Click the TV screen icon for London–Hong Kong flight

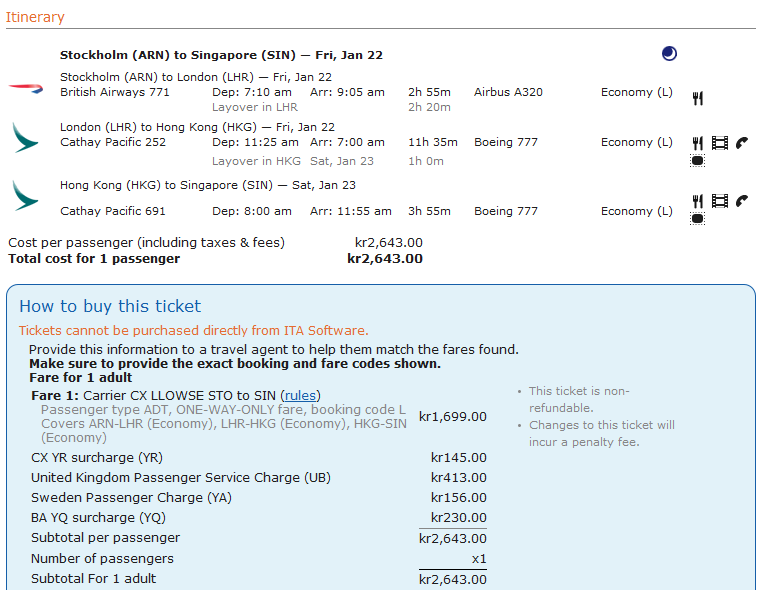698,160
